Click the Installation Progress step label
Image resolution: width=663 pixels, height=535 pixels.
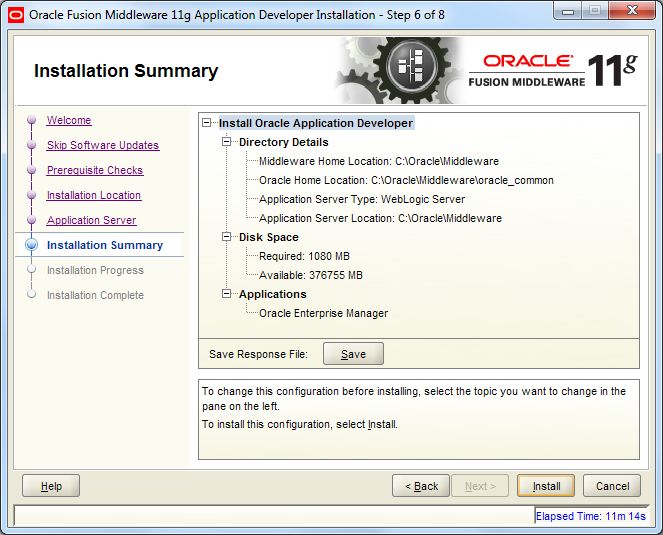click(95, 270)
